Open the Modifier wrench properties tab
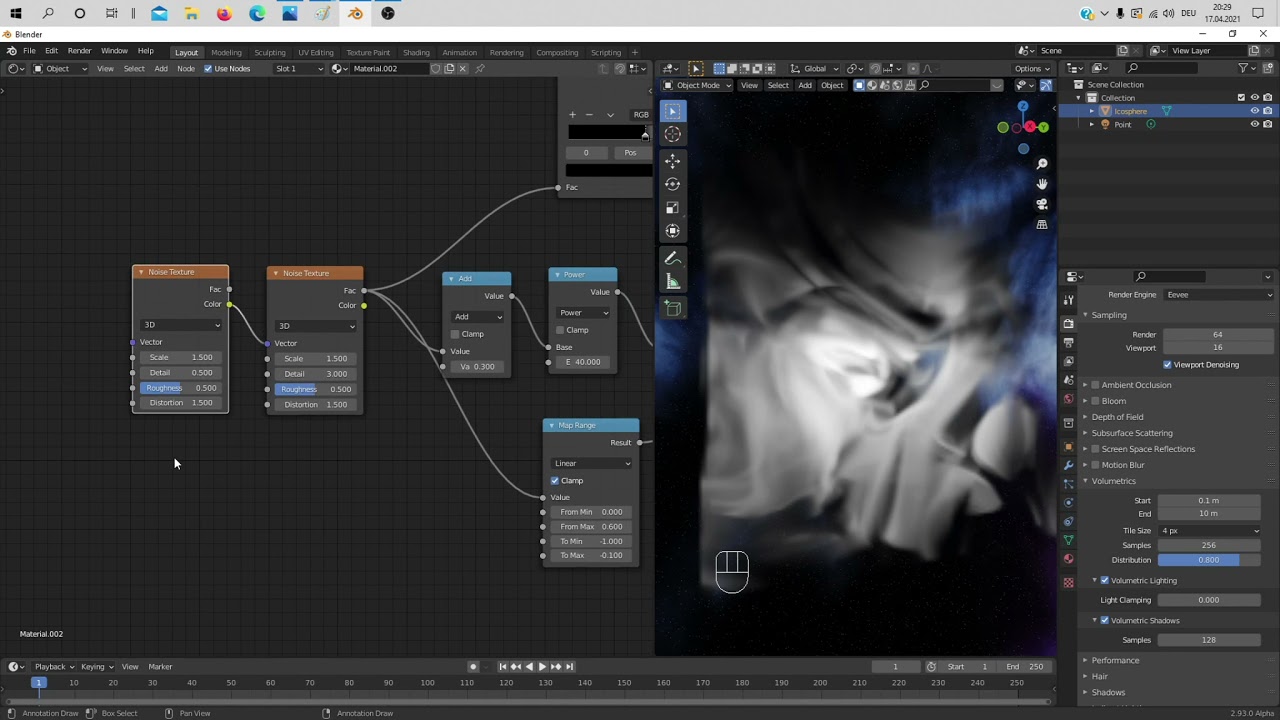 pyautogui.click(x=1068, y=465)
